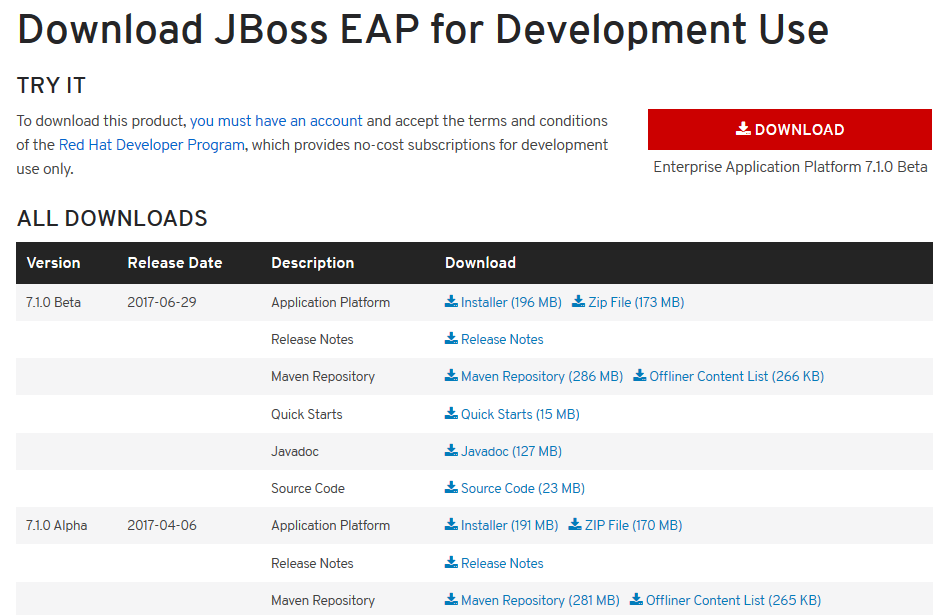
Task: Click the Version column header
Action: (x=54, y=263)
